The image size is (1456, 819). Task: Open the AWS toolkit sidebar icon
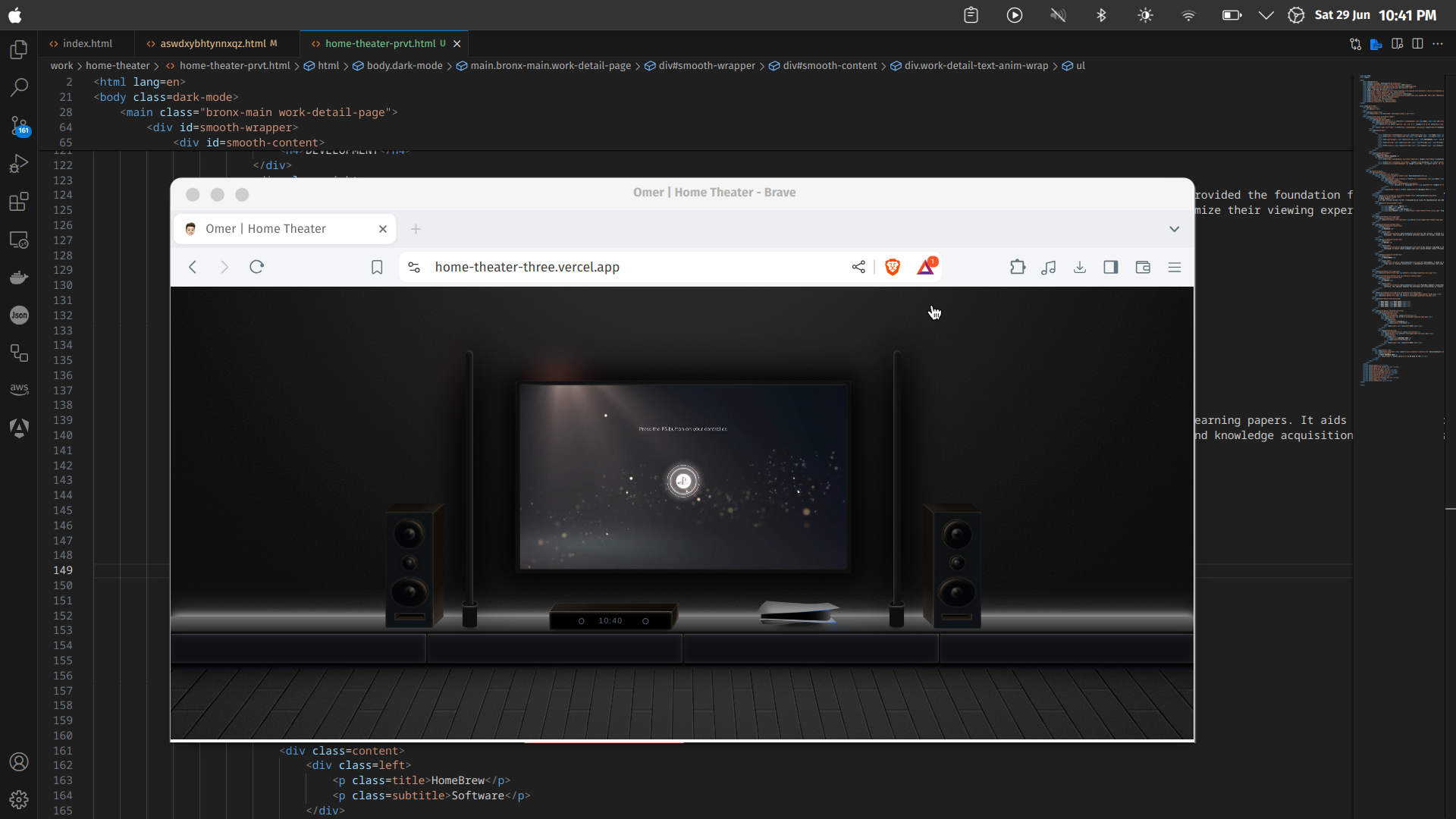click(x=19, y=389)
